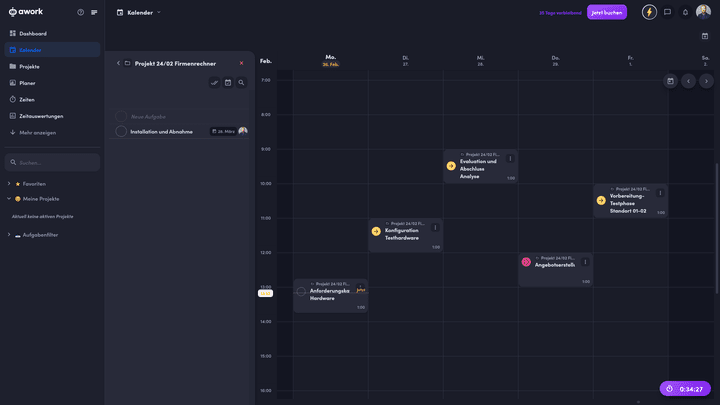The height and width of the screenshot is (405, 720).
Task: Select Di. 27. column header
Action: click(405, 61)
